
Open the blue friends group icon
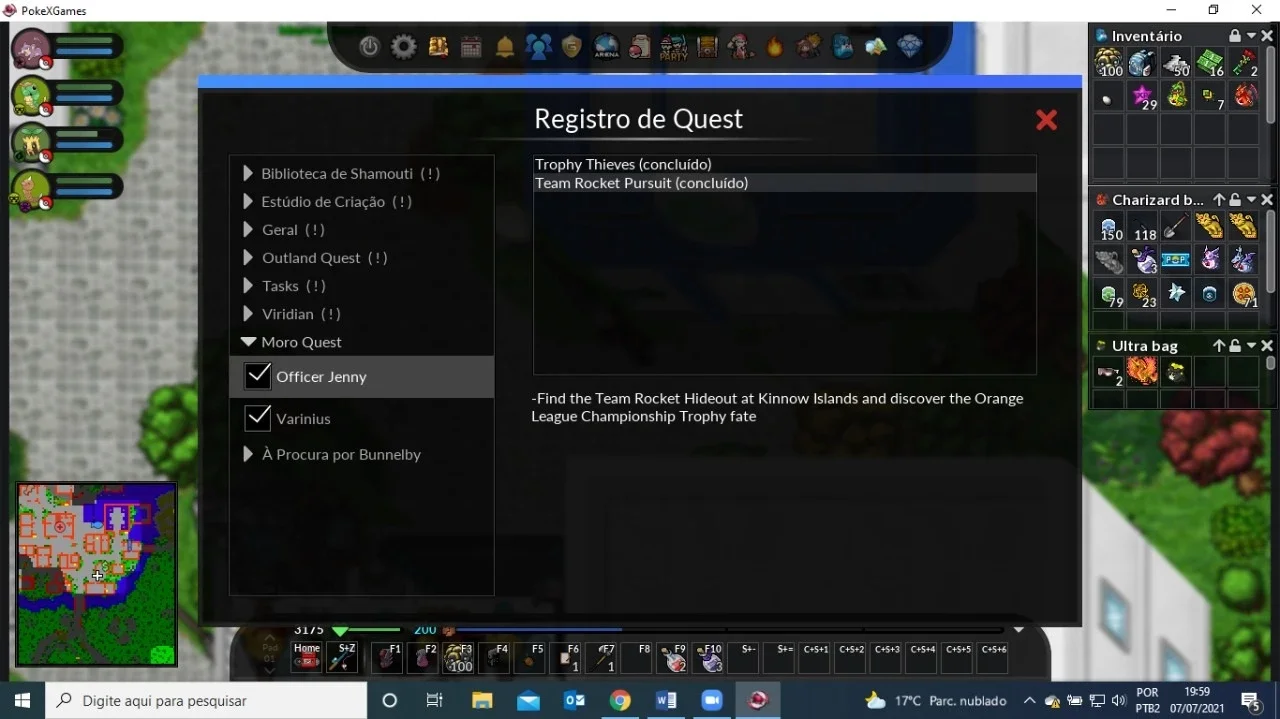pos(538,47)
